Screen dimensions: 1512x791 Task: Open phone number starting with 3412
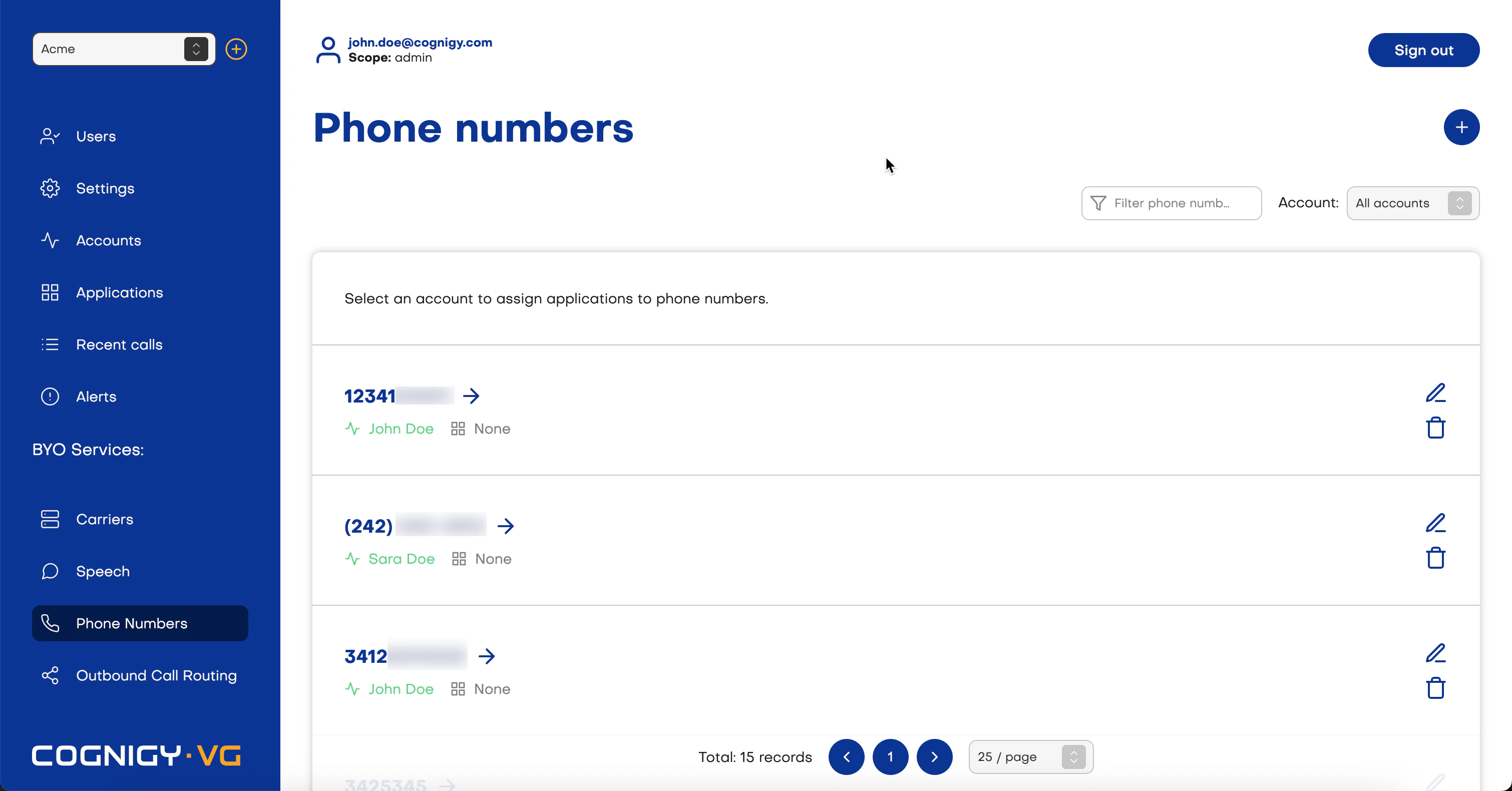(406, 656)
